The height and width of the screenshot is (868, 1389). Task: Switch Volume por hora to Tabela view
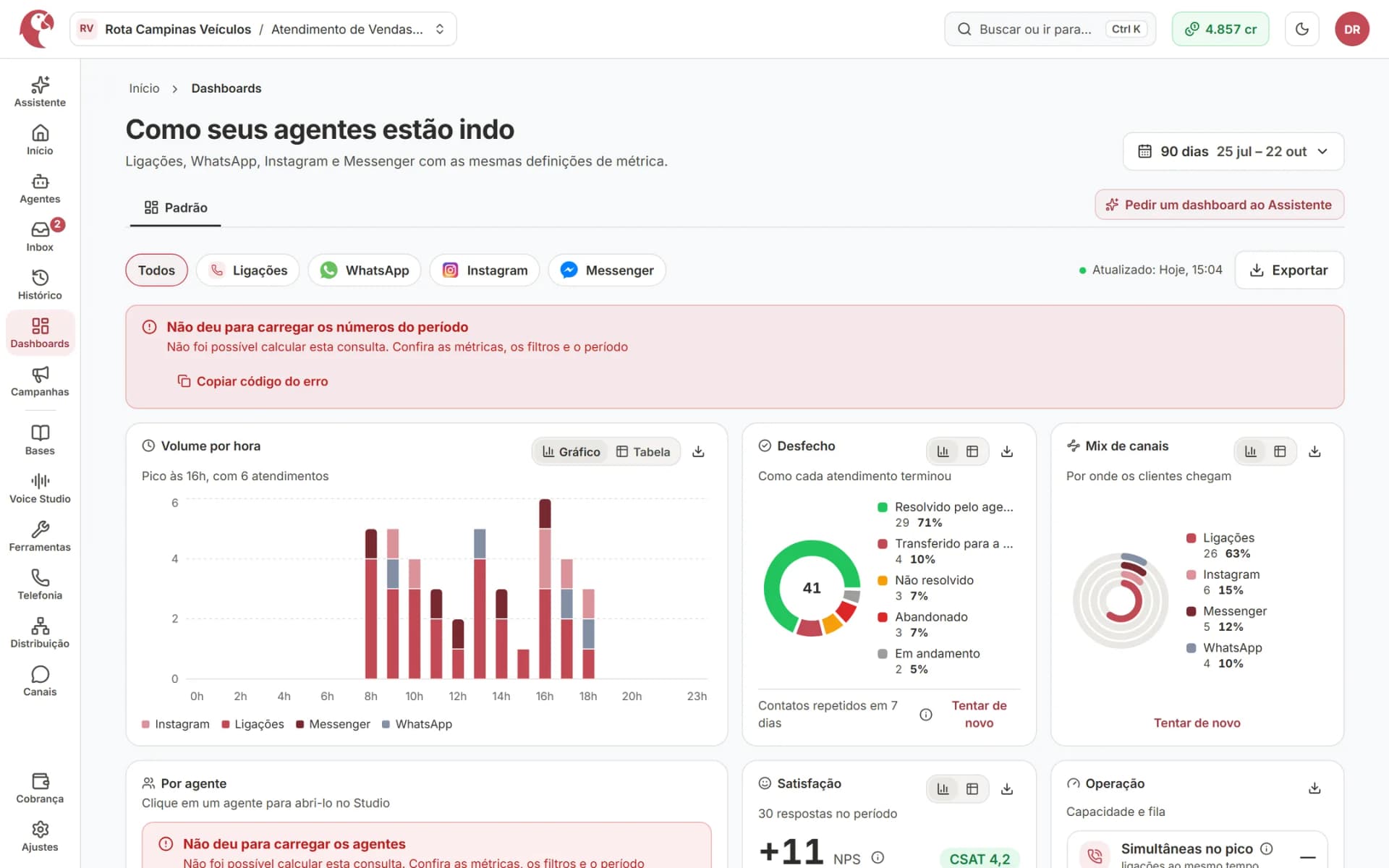pos(643,451)
